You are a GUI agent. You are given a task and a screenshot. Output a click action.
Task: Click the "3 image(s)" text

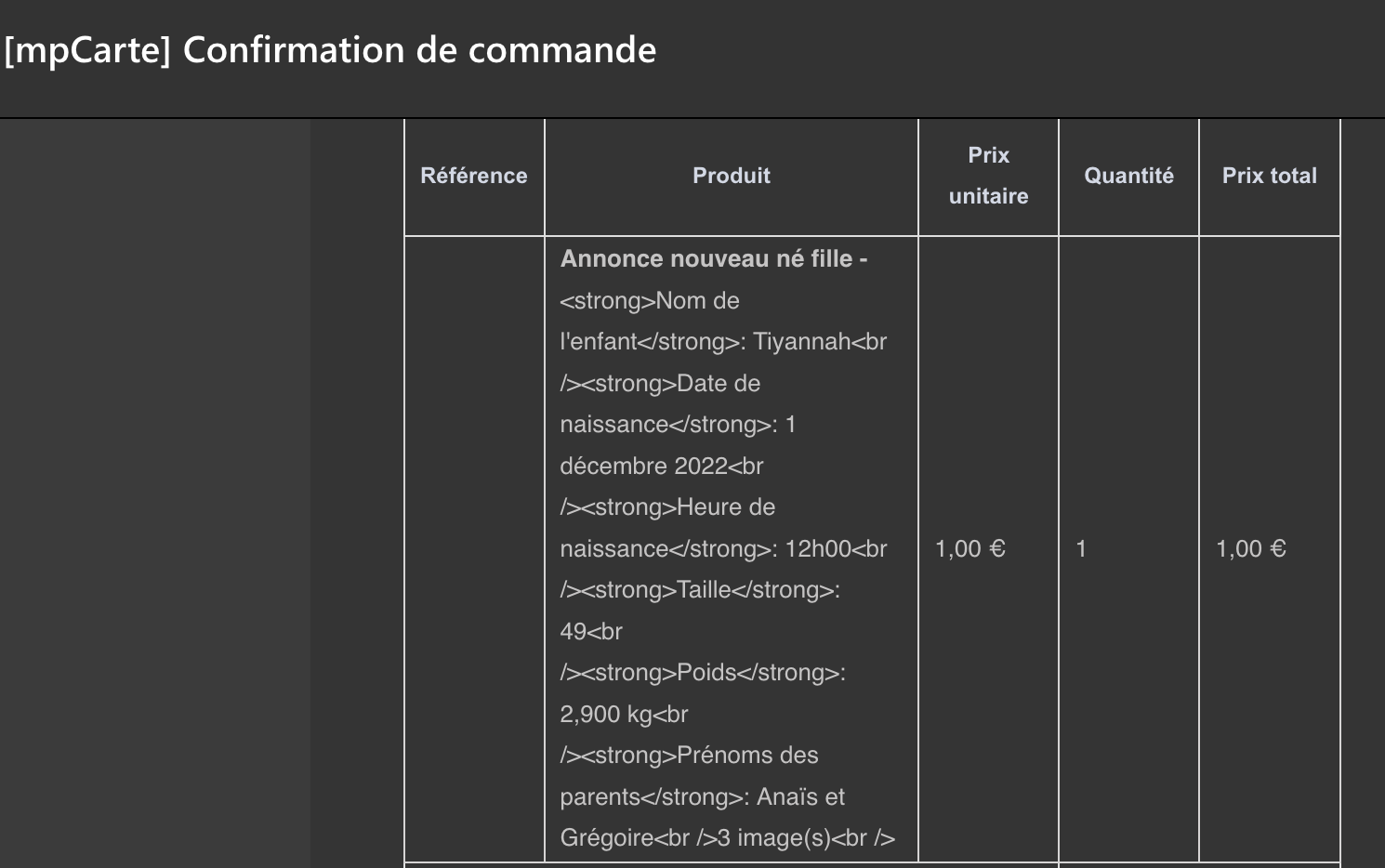(773, 837)
